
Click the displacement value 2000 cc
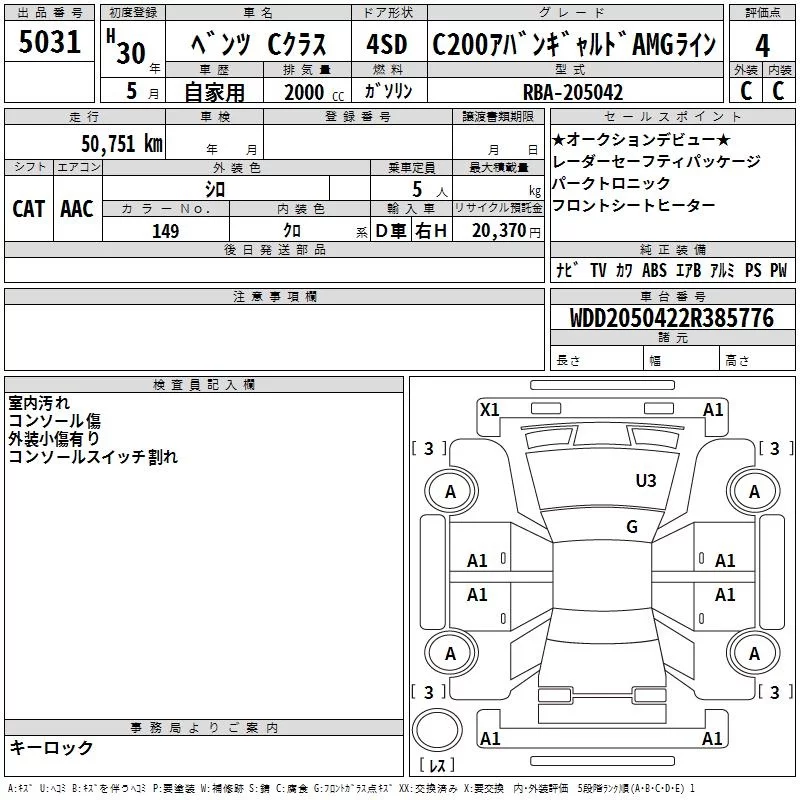pos(314,92)
